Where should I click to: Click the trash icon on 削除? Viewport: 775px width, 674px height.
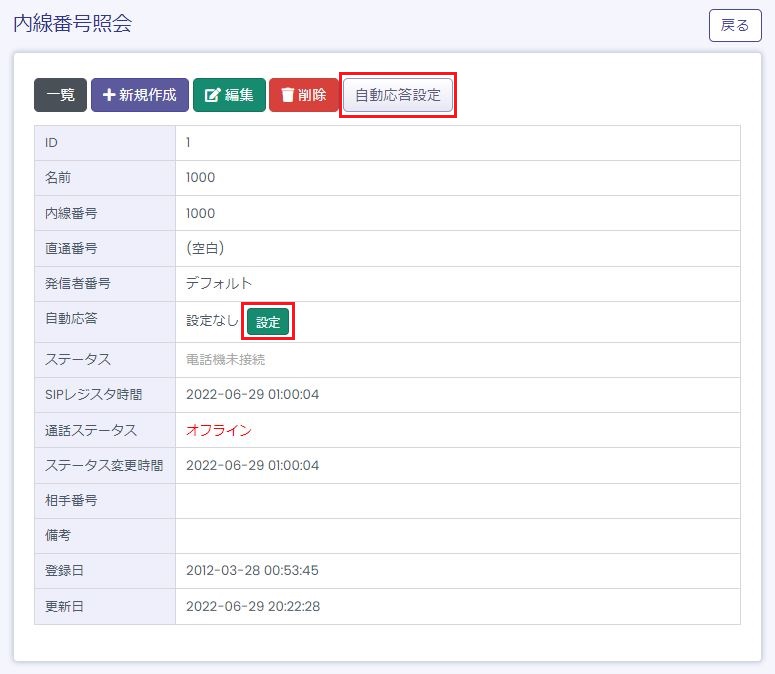click(x=287, y=95)
